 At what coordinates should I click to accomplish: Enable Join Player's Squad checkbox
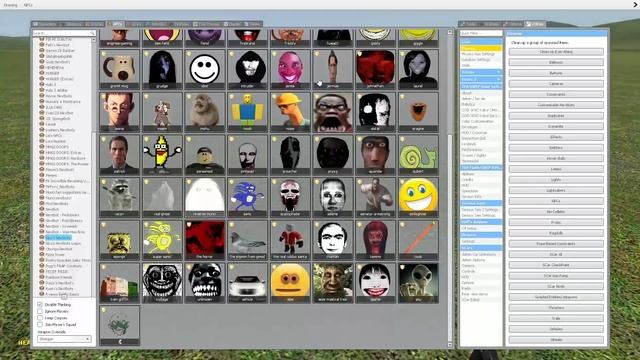(x=40, y=324)
